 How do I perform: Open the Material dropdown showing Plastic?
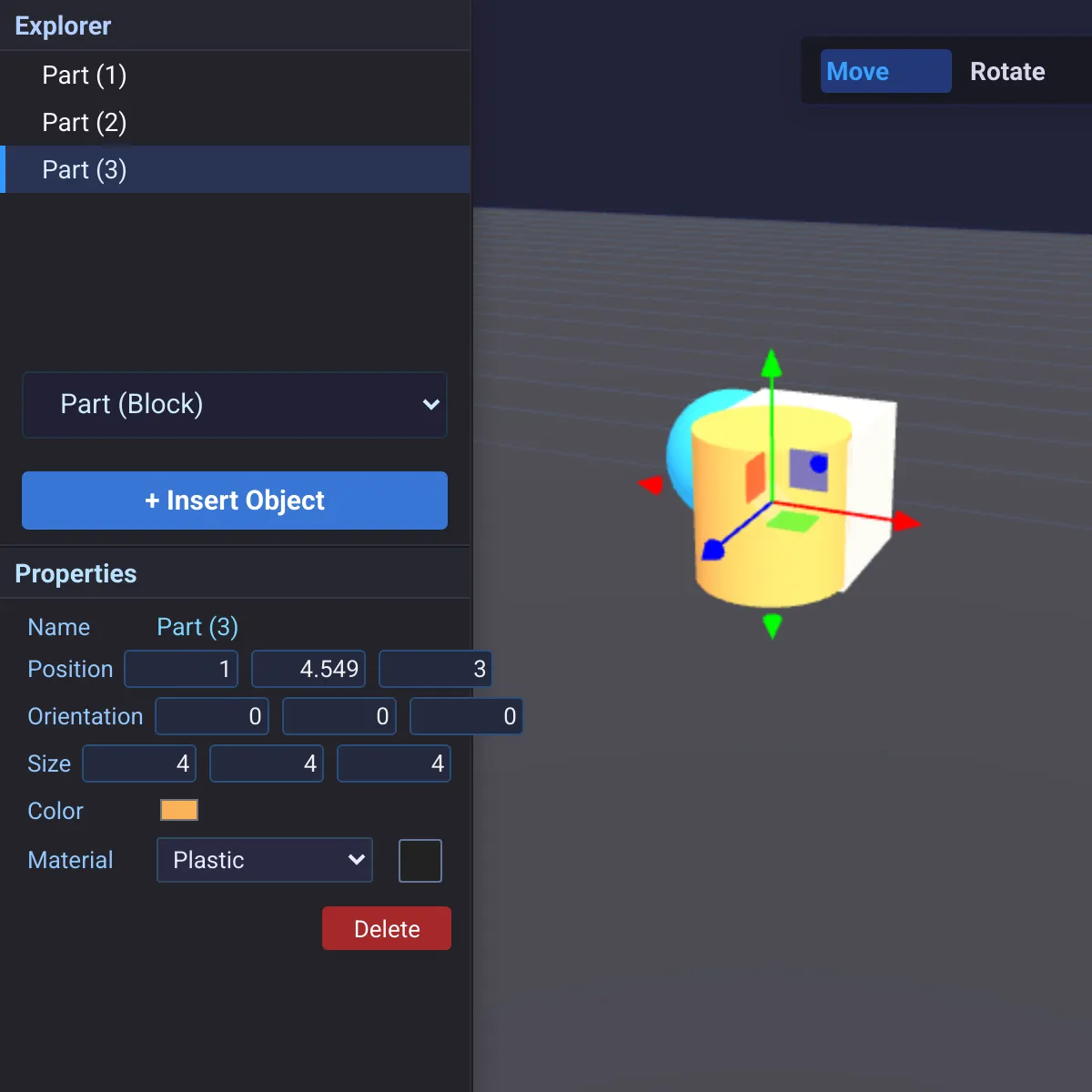click(265, 860)
